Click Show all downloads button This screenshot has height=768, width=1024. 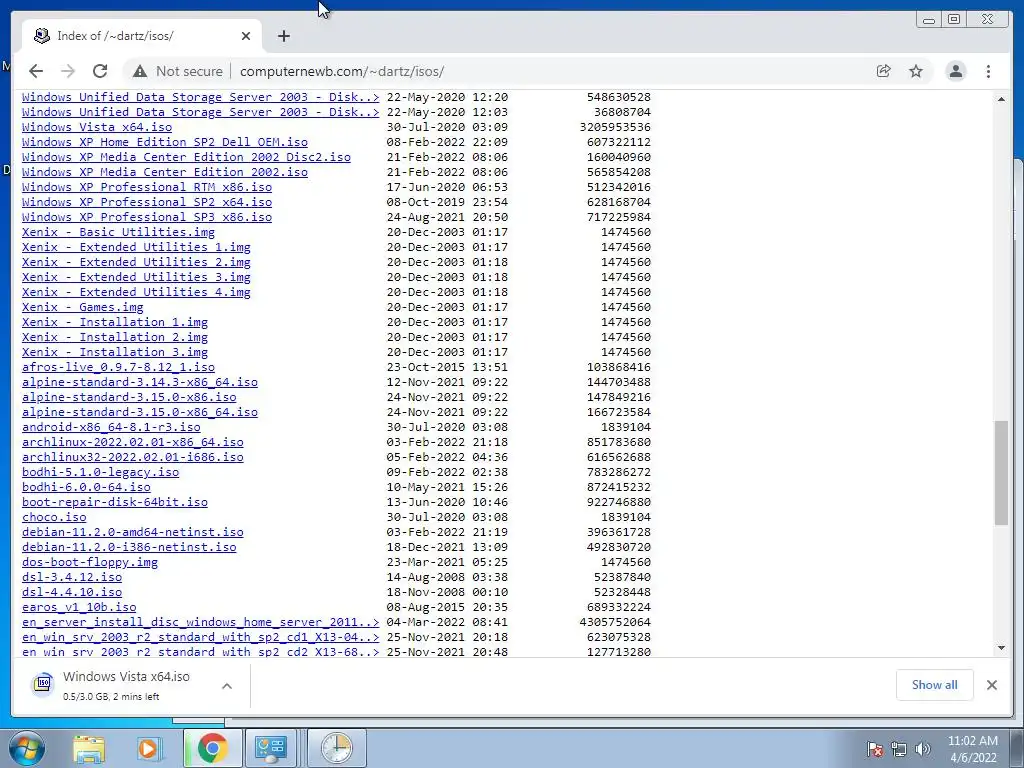(935, 684)
